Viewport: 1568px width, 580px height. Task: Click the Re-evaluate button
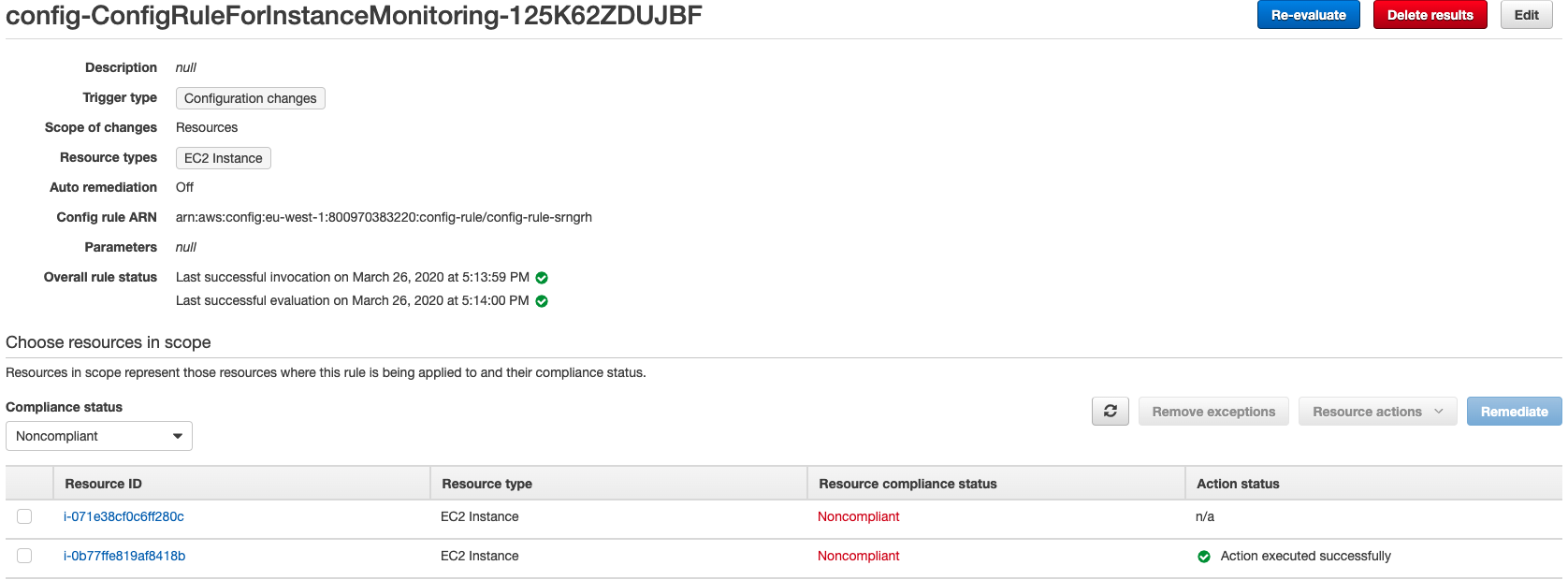[x=1308, y=15]
